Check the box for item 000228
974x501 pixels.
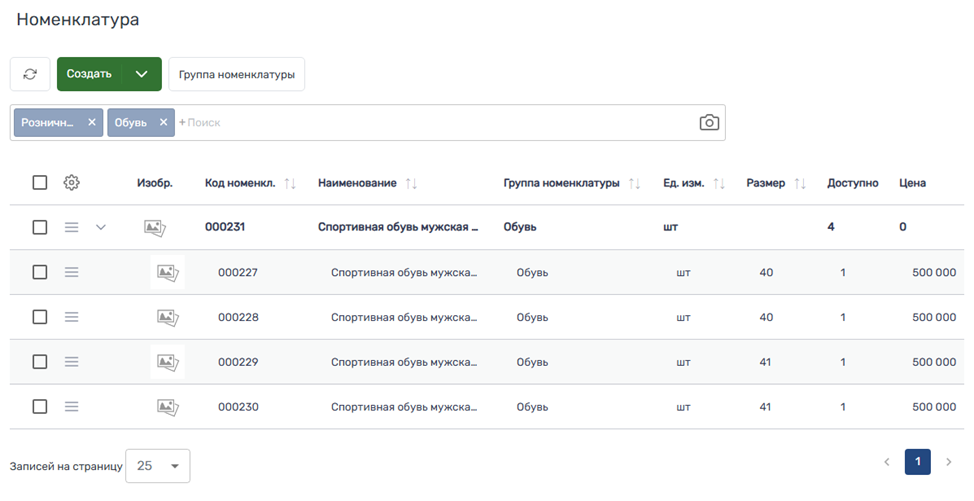coord(40,317)
